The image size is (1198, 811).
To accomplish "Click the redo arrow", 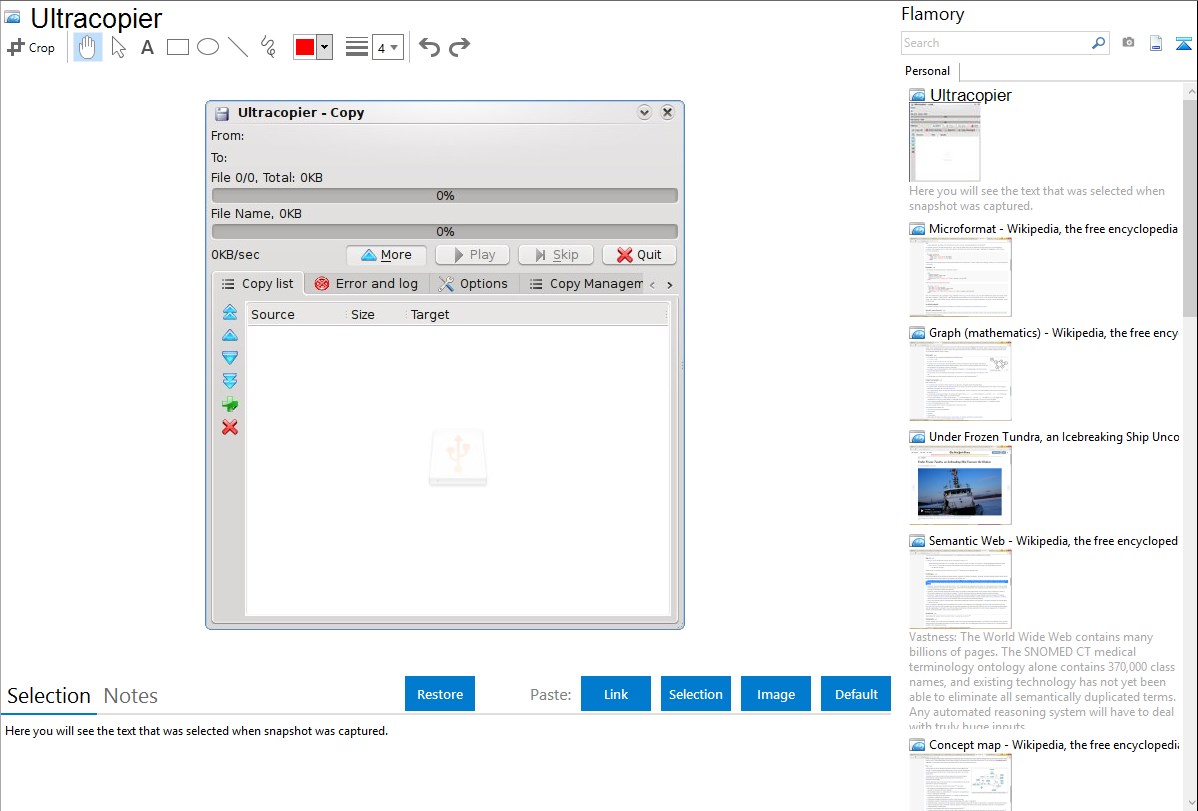I will [459, 47].
